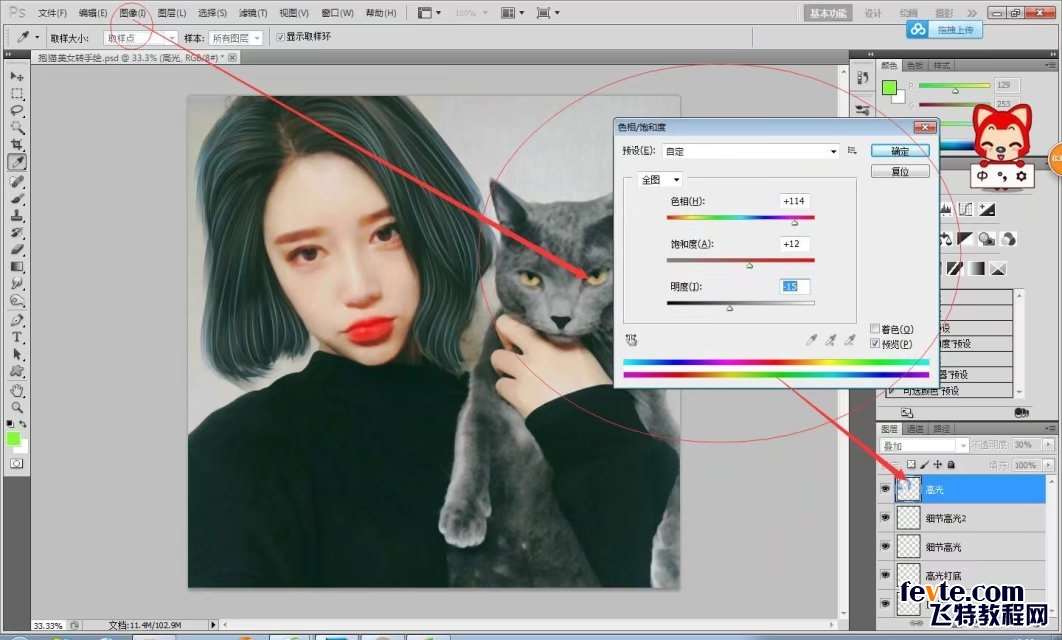Switch to the 设计 workspace
Screen dimensions: 1062x640
(873, 14)
